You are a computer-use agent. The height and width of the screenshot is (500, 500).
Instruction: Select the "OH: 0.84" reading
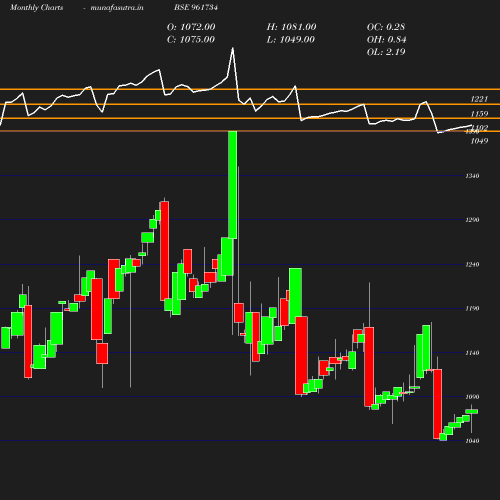[x=387, y=40]
